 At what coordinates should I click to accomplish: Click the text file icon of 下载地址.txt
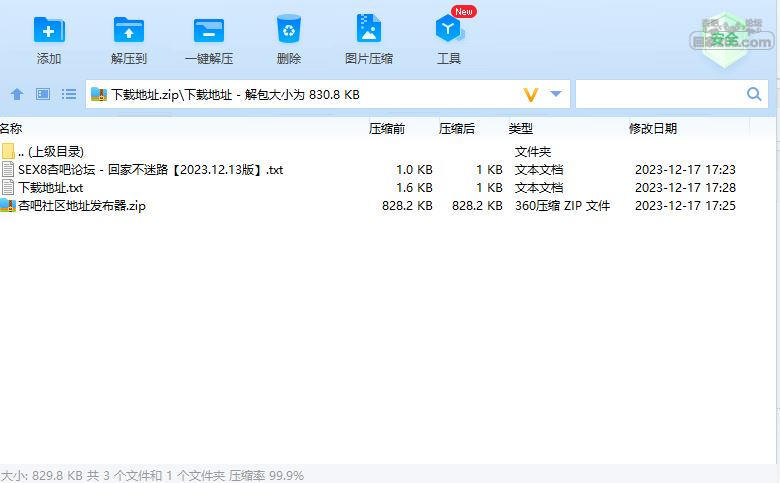8,188
